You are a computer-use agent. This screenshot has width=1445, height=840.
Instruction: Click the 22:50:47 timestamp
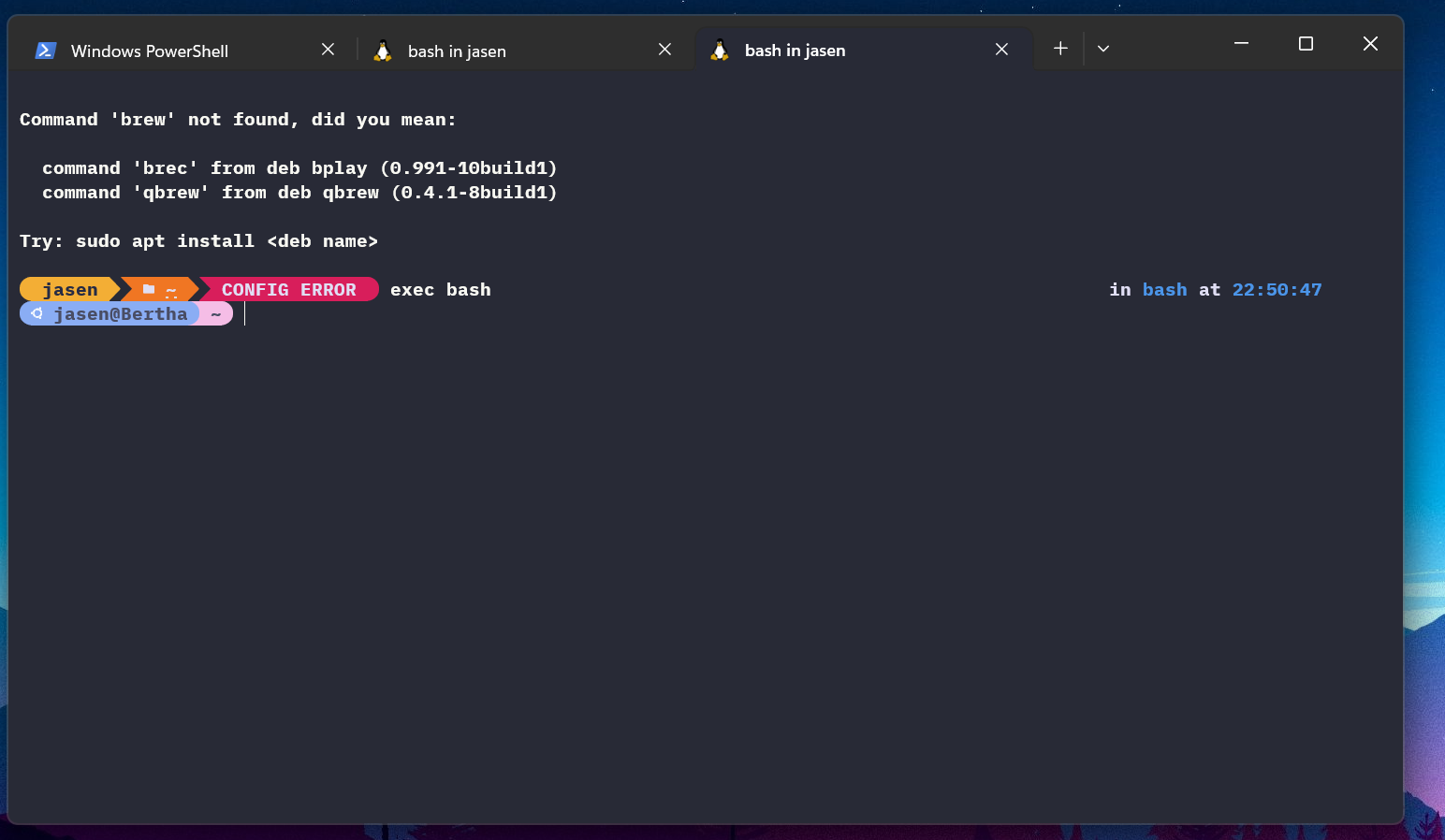(1277, 289)
